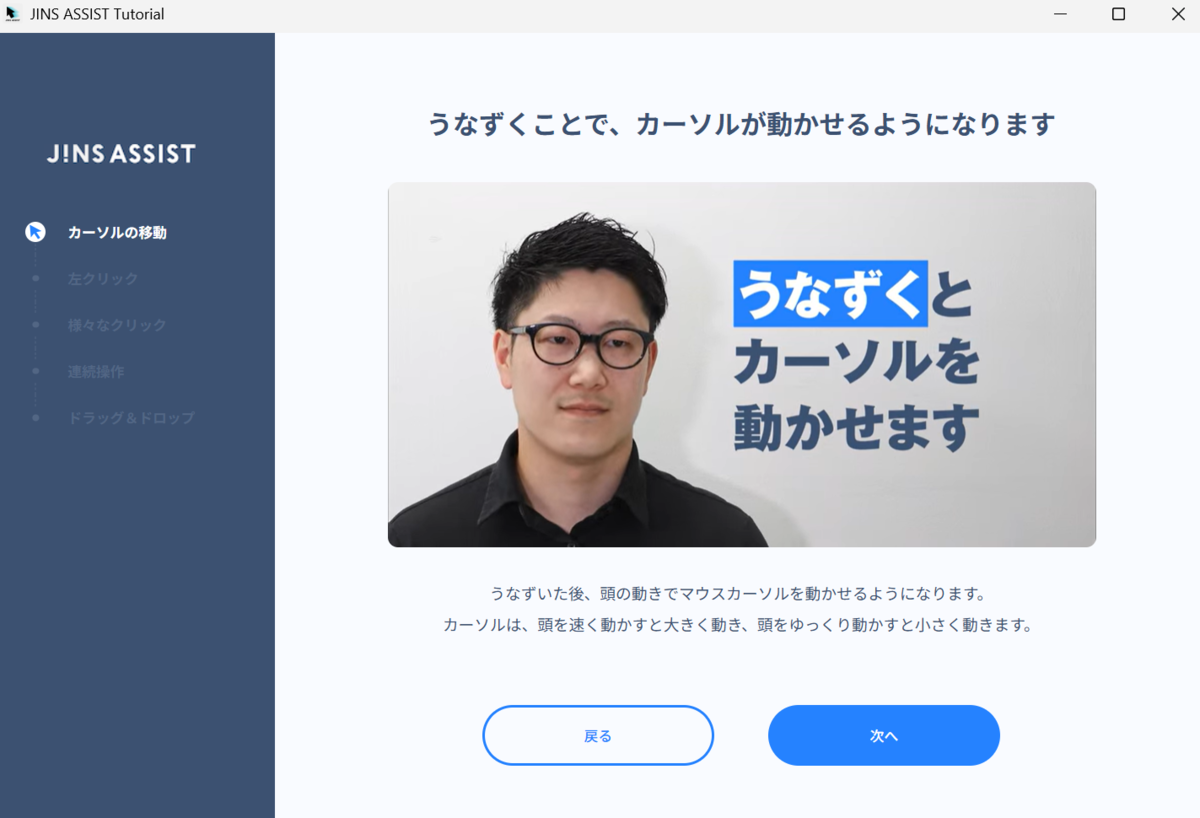Screen dimensions: 1200x818
Task: Click the heading うなずくことで、カーソルが動かせるようになります
Action: [x=742, y=125]
